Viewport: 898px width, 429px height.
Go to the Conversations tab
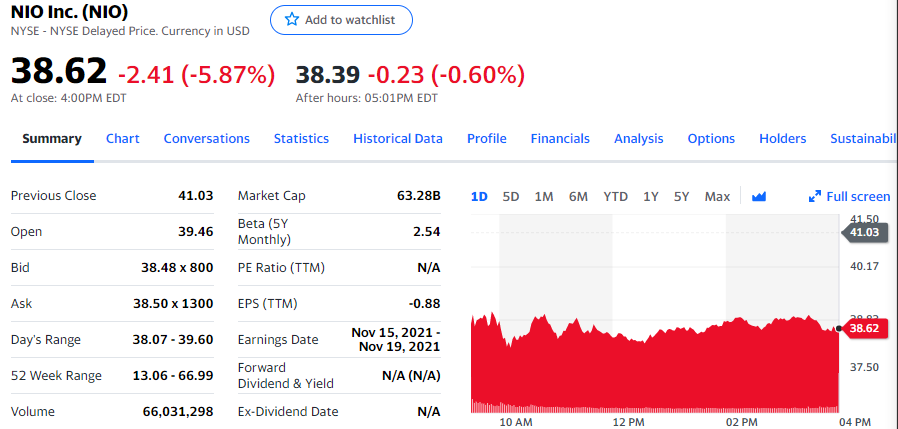[206, 138]
